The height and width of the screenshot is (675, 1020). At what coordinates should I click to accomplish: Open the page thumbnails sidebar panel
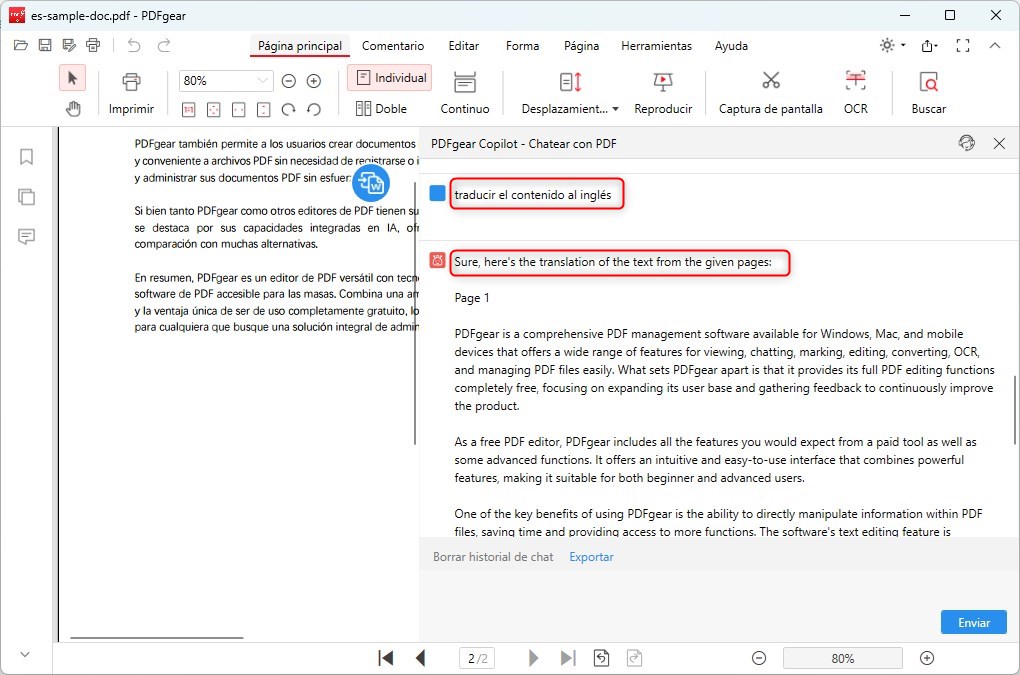(26, 196)
